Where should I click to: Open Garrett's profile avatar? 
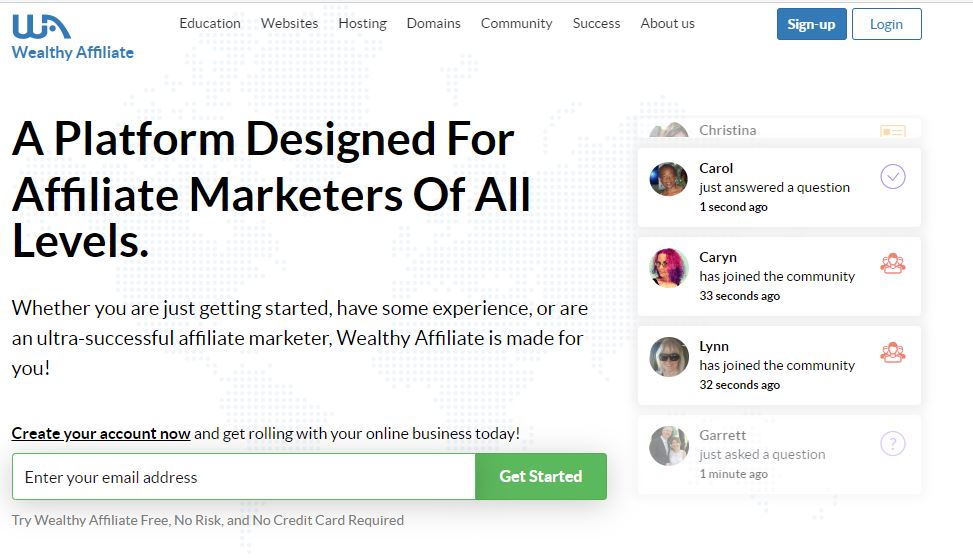click(x=668, y=446)
